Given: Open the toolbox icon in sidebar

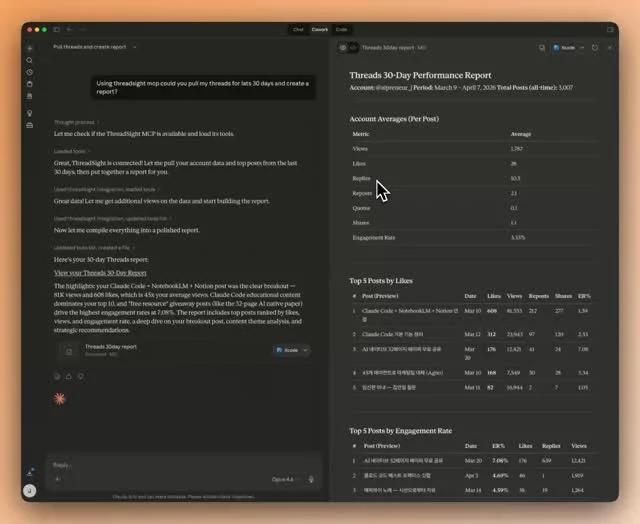Looking at the screenshot, I should [x=29, y=125].
